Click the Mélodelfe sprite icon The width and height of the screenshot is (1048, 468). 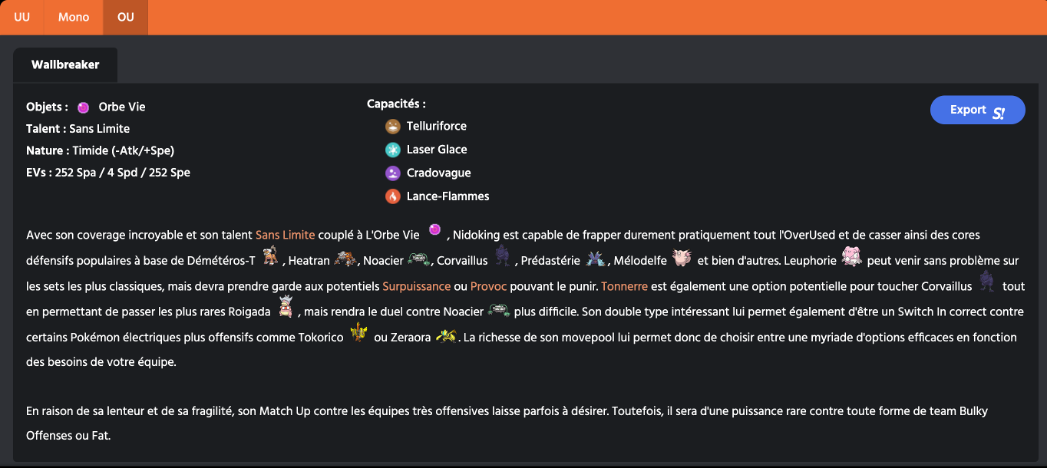682,259
